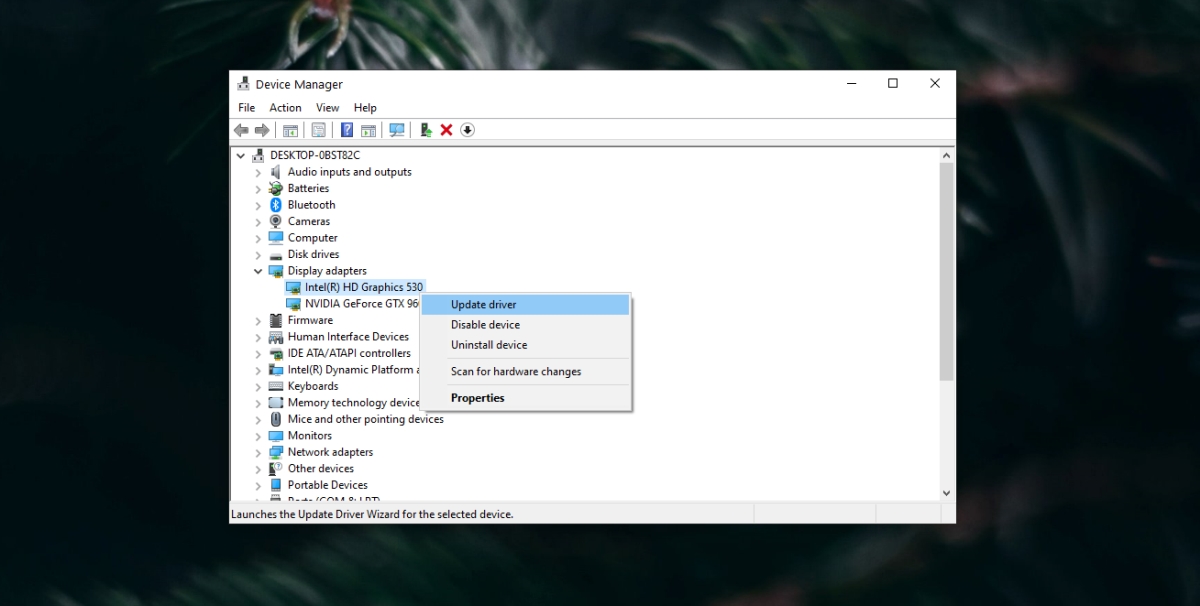
Task: Click the Monitors category icon
Action: pos(276,436)
